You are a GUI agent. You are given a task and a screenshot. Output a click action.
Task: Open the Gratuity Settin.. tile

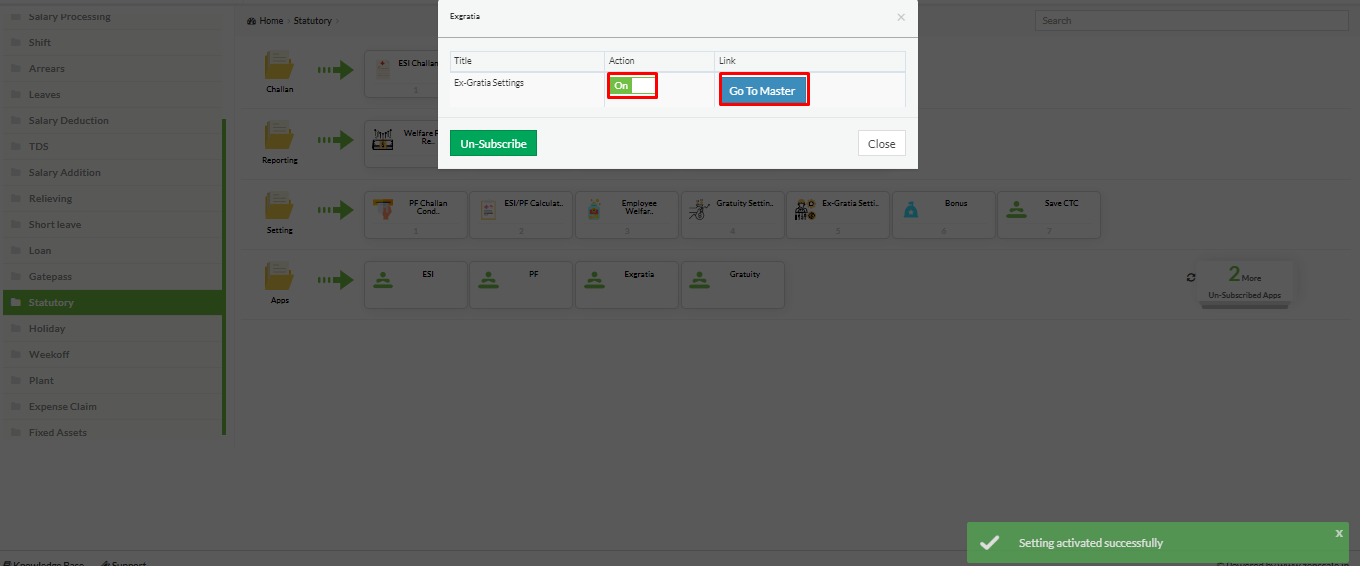733,215
